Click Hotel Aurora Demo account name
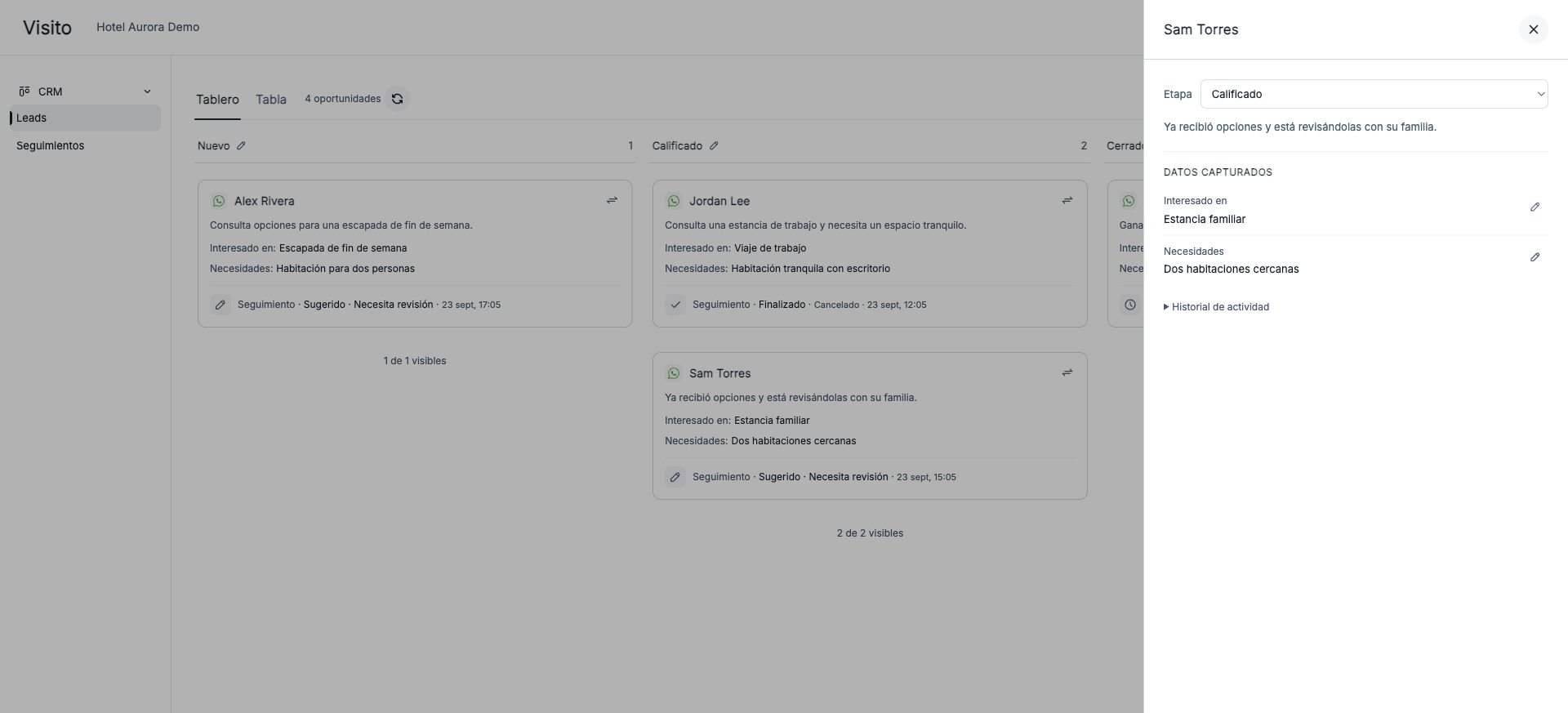Viewport: 1568px width, 713px height. [x=148, y=27]
